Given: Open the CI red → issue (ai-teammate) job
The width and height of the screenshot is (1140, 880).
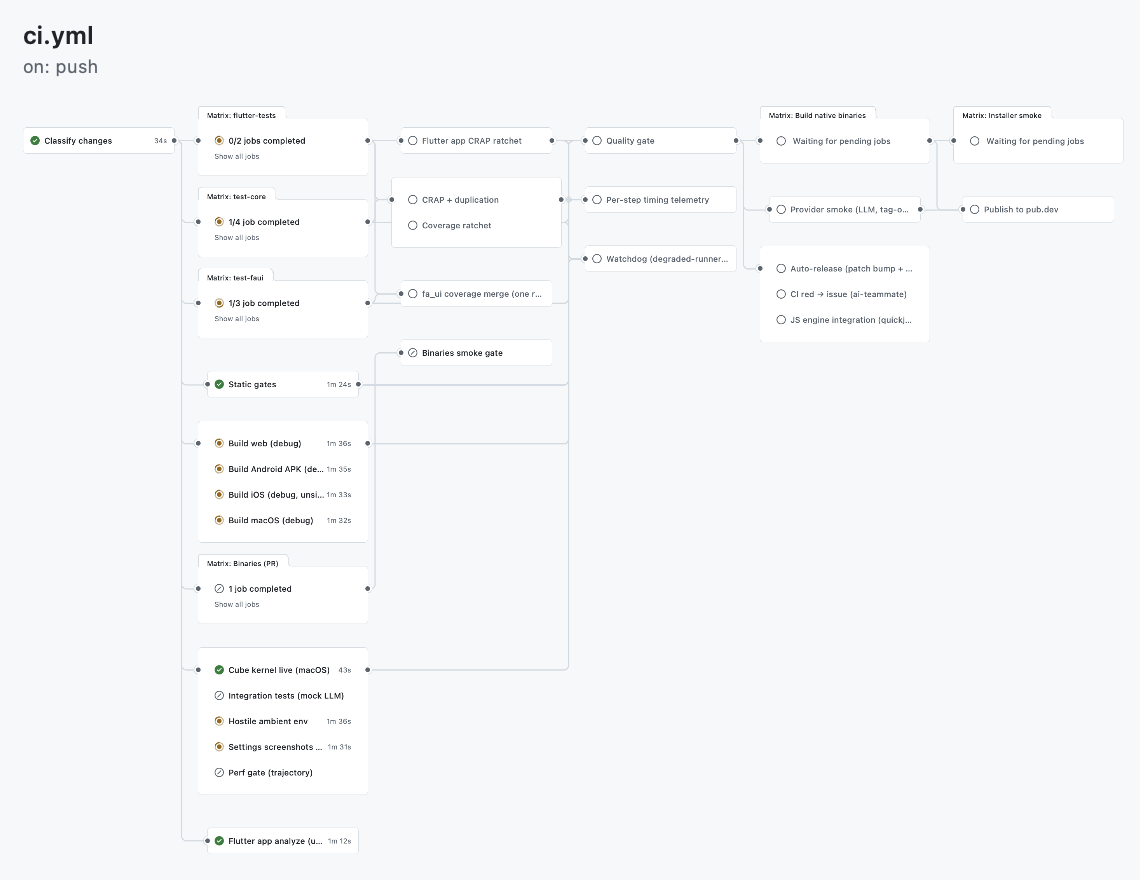Looking at the screenshot, I should pos(845,294).
